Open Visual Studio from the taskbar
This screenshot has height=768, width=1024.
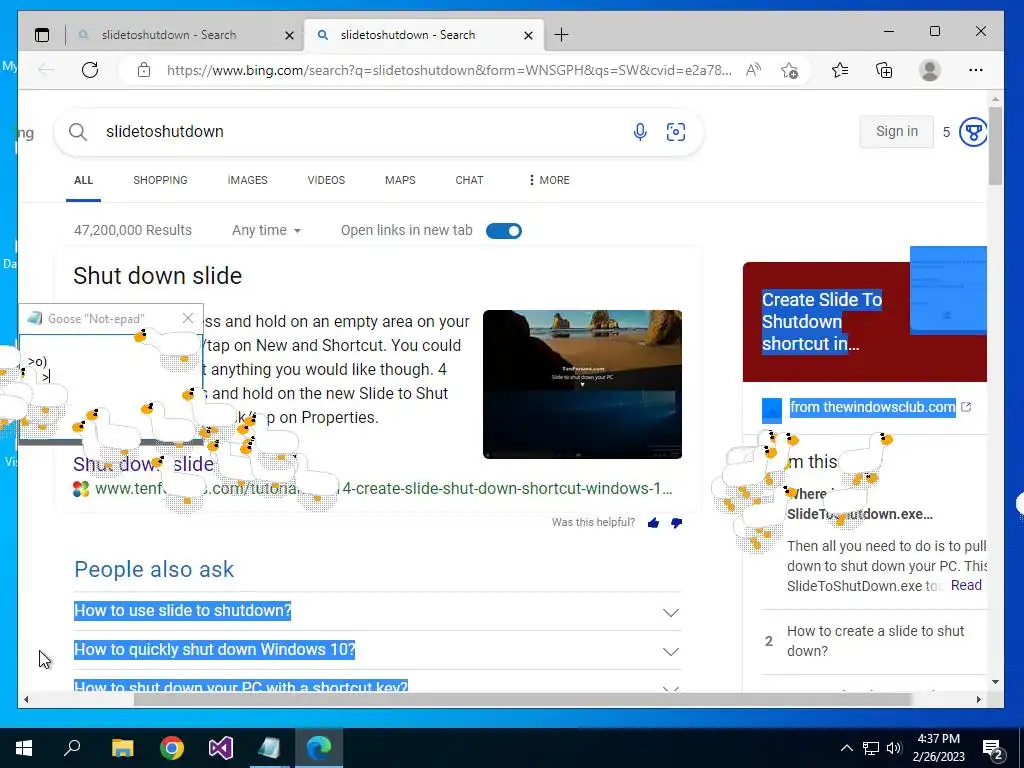coord(221,748)
